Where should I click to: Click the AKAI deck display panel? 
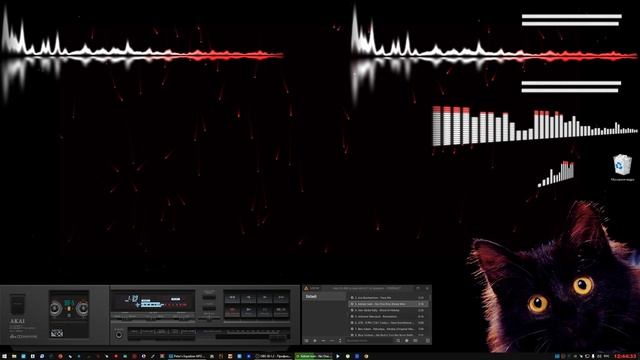coord(153,302)
